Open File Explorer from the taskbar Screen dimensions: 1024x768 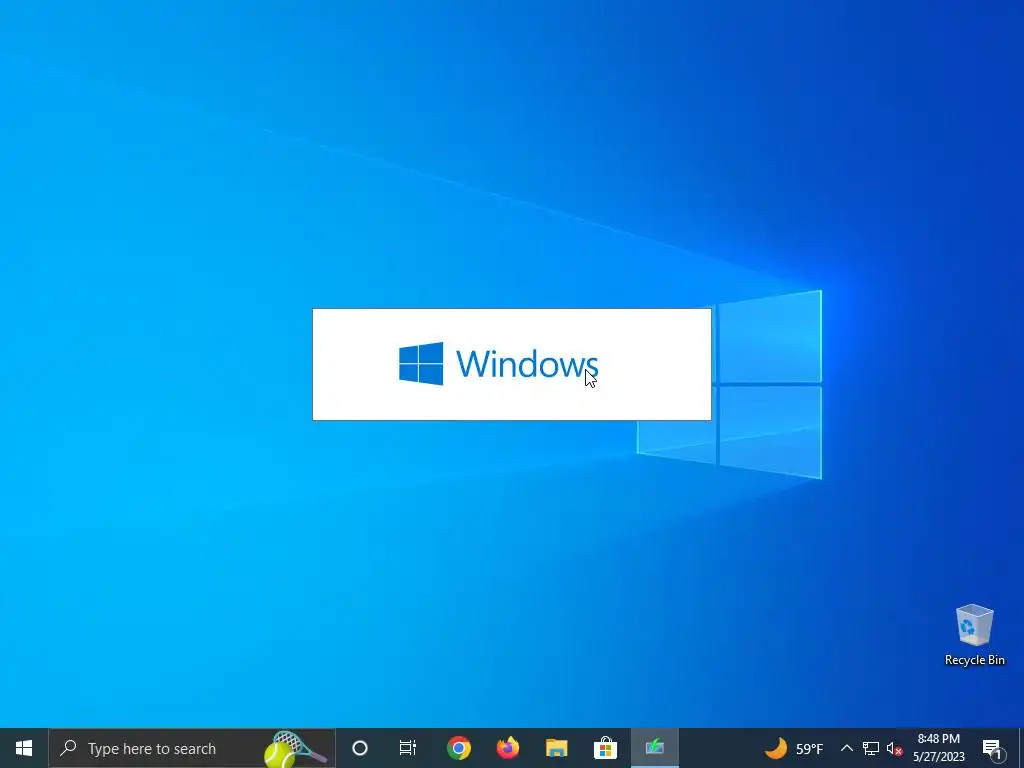pyautogui.click(x=556, y=748)
